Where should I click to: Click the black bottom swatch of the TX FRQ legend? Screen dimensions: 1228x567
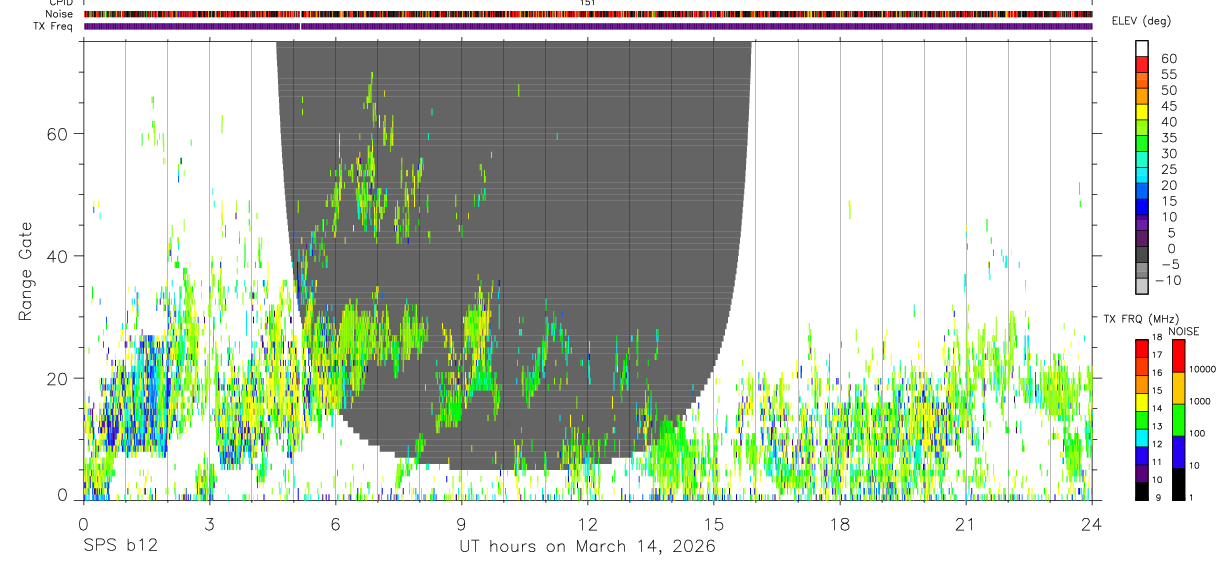point(1142,491)
